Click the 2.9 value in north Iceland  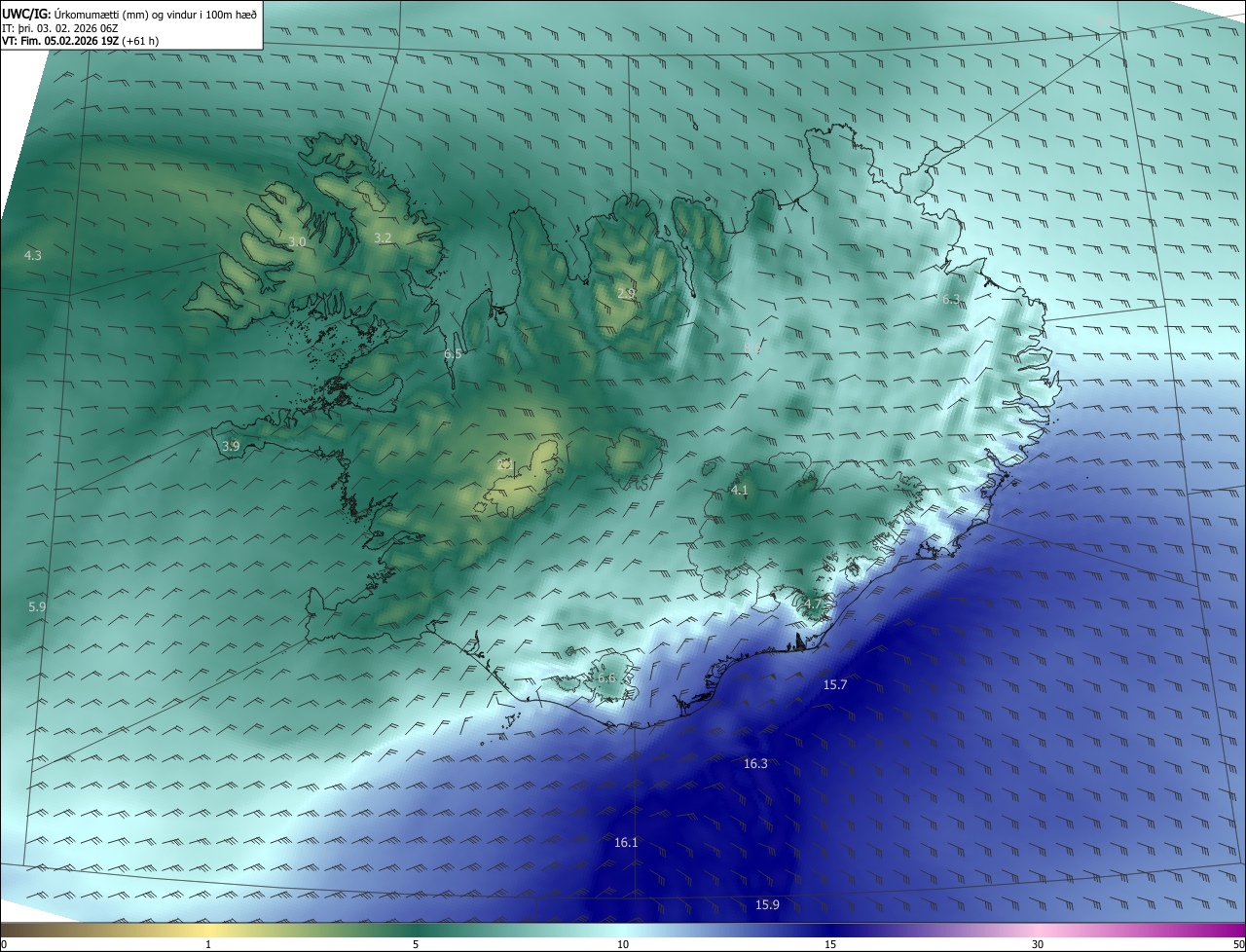pyautogui.click(x=626, y=293)
